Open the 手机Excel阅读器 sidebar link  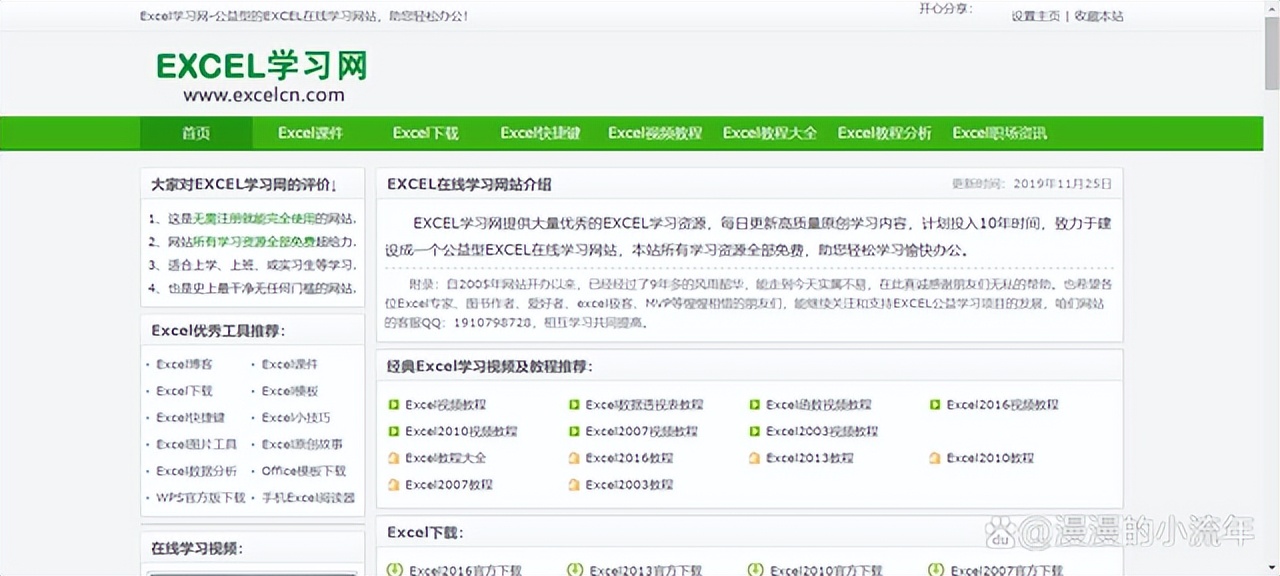[x=308, y=497]
